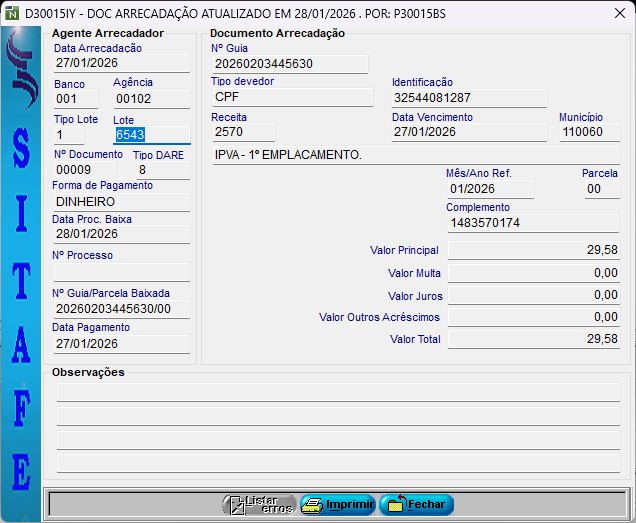Select the Forma de Pagamento field DINHEIRO
The width and height of the screenshot is (636, 523).
pyautogui.click(x=120, y=202)
